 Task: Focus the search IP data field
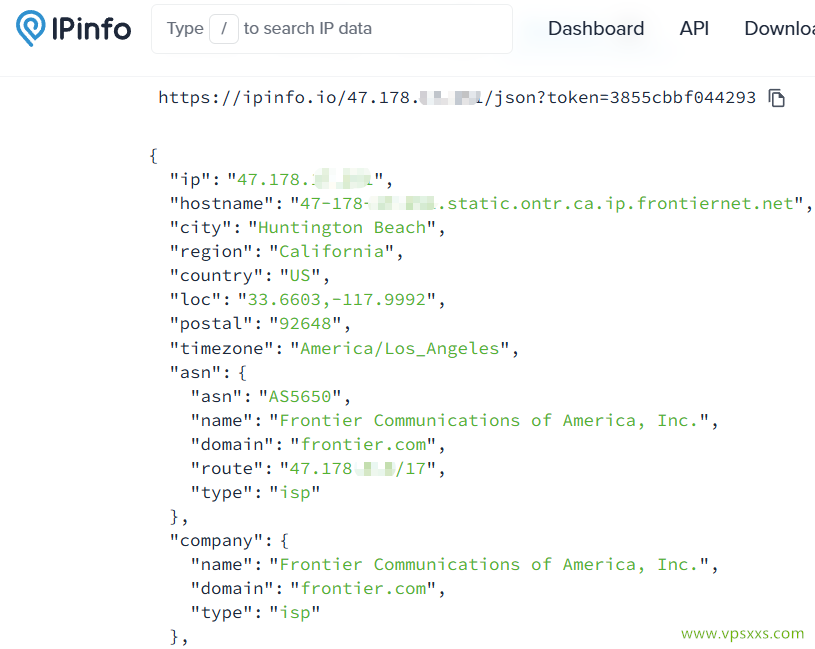click(332, 29)
